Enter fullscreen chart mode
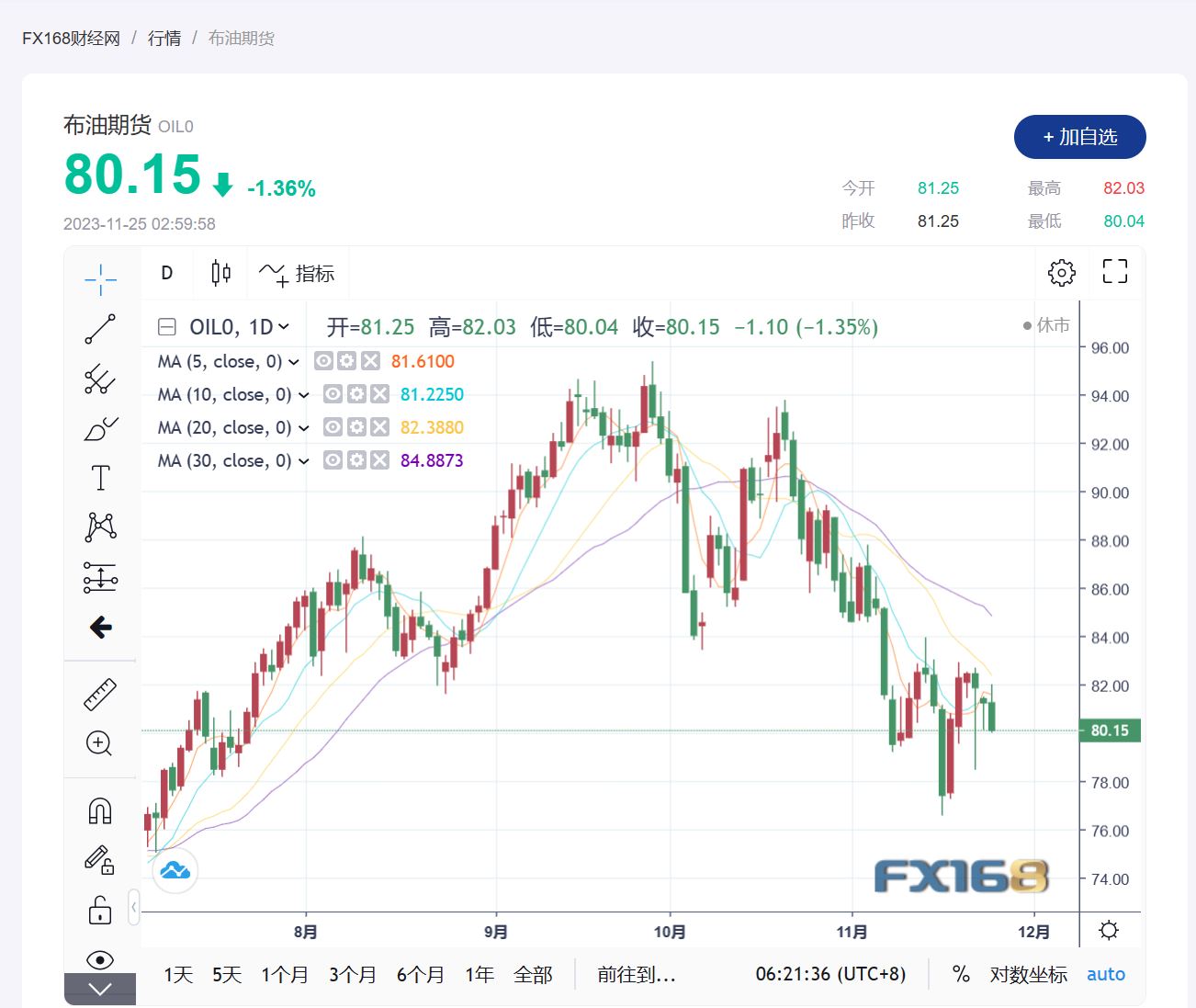 tap(1114, 271)
